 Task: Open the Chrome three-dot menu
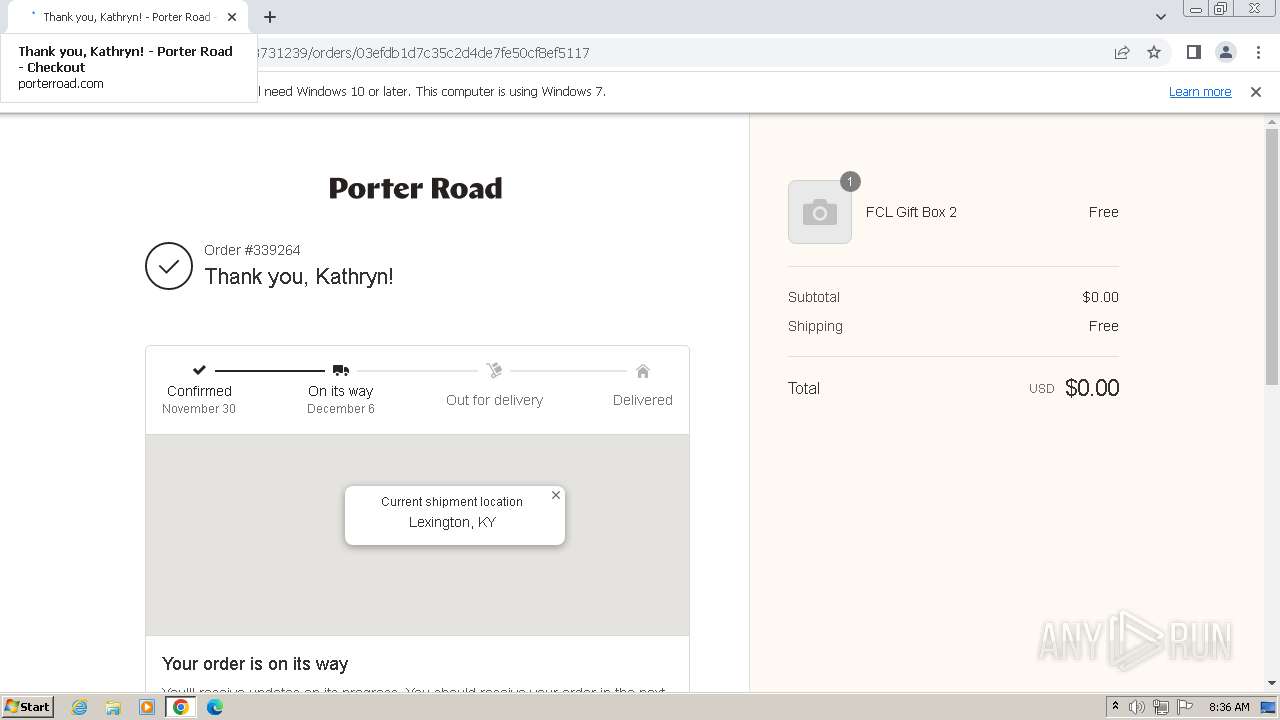click(x=1258, y=53)
